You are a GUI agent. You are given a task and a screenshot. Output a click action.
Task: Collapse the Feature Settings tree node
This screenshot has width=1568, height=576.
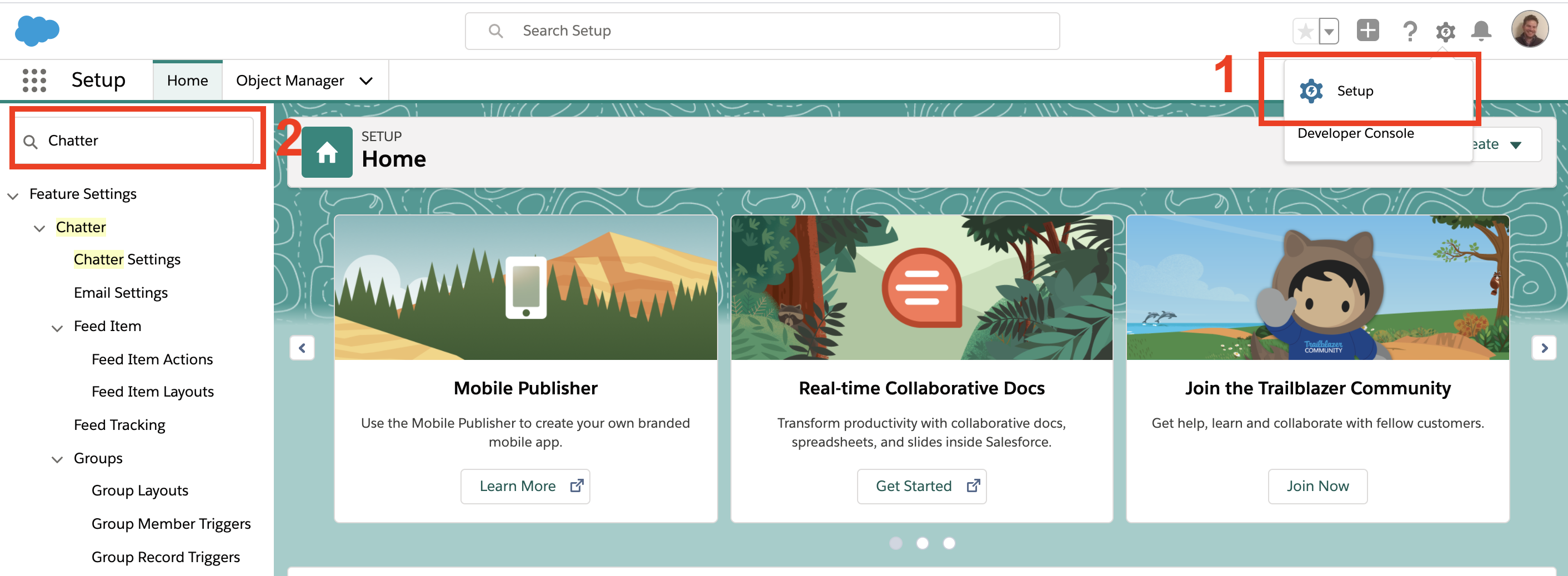click(13, 195)
